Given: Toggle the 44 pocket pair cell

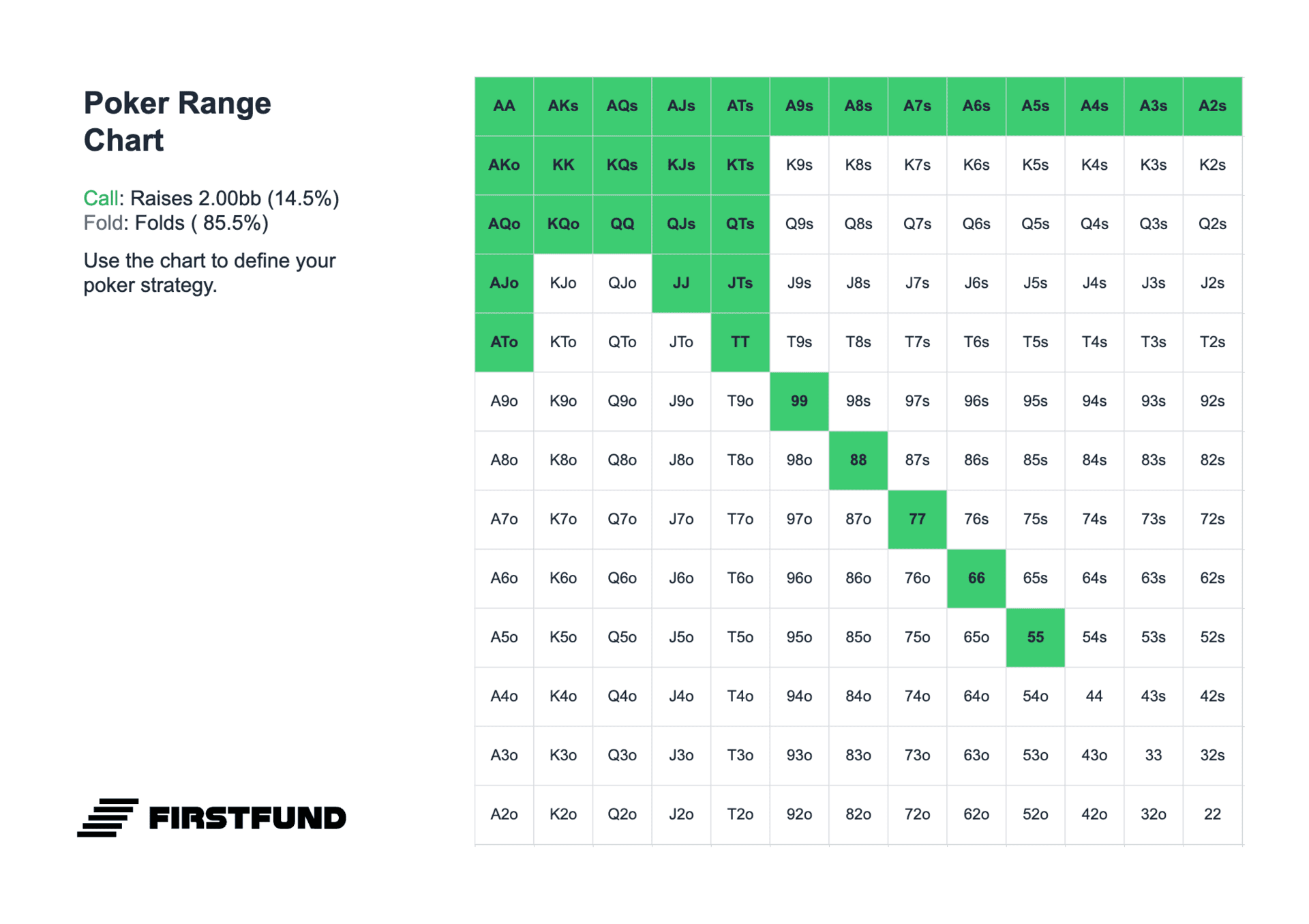Looking at the screenshot, I should [1094, 696].
